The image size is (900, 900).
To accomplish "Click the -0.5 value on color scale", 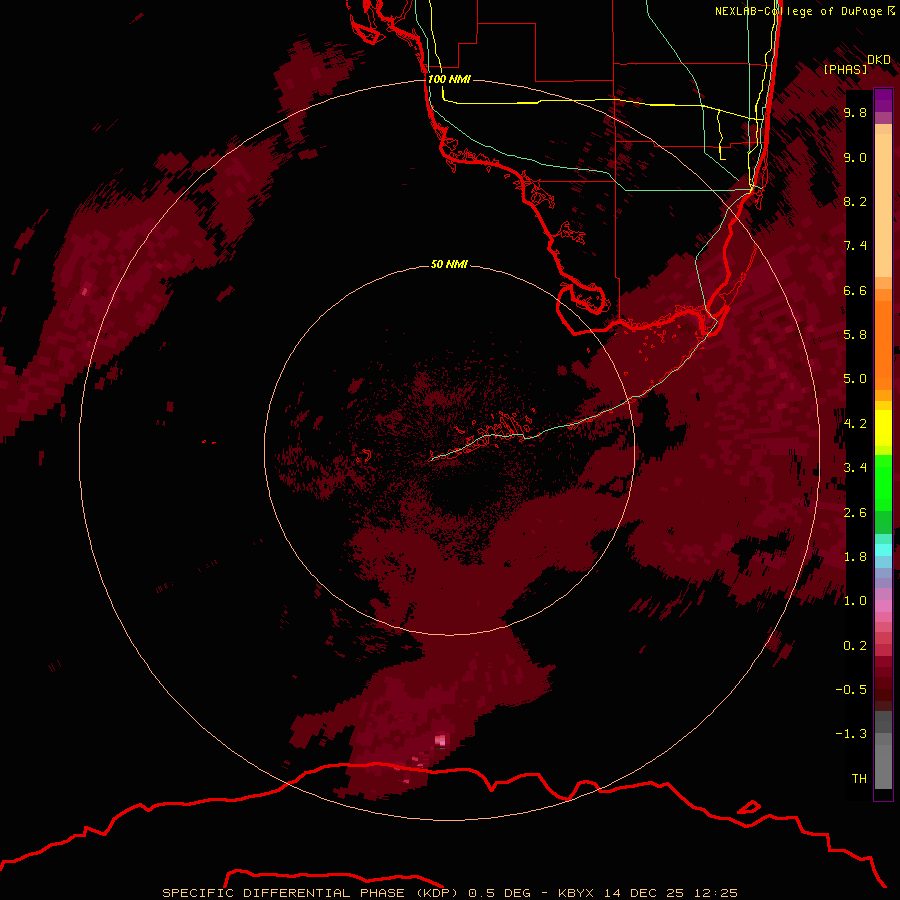I will tap(851, 690).
